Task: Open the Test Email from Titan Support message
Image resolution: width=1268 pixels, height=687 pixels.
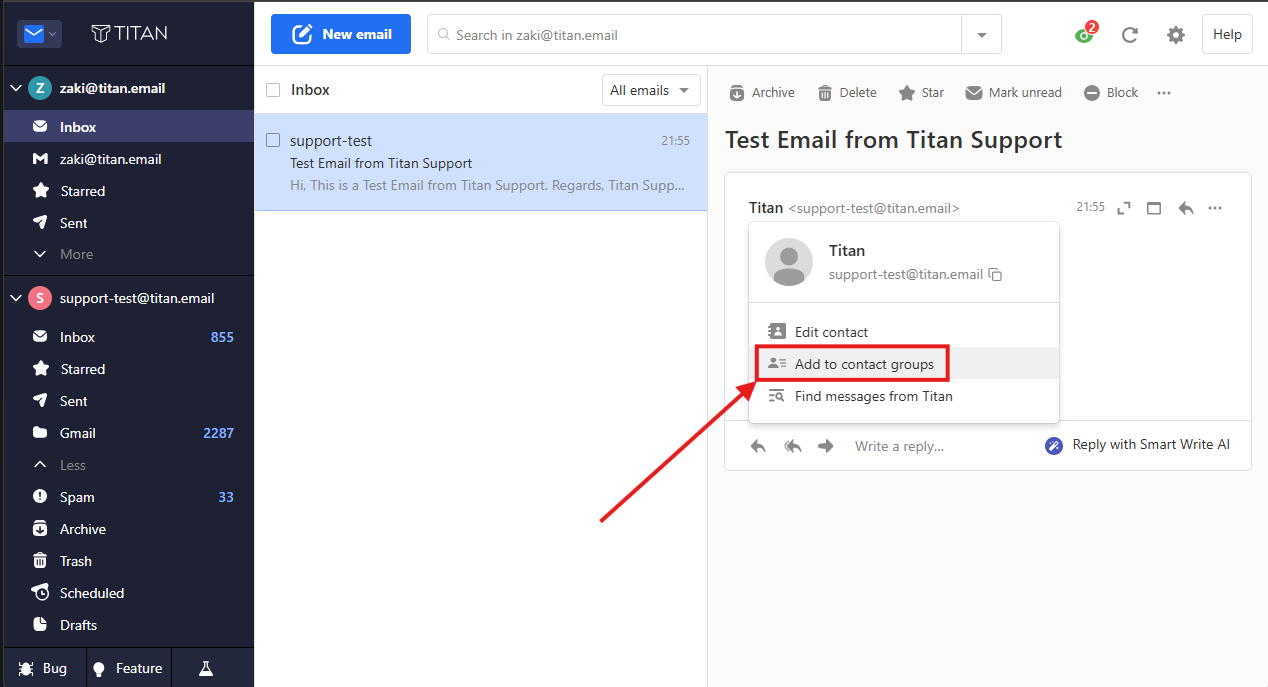Action: tap(481, 162)
